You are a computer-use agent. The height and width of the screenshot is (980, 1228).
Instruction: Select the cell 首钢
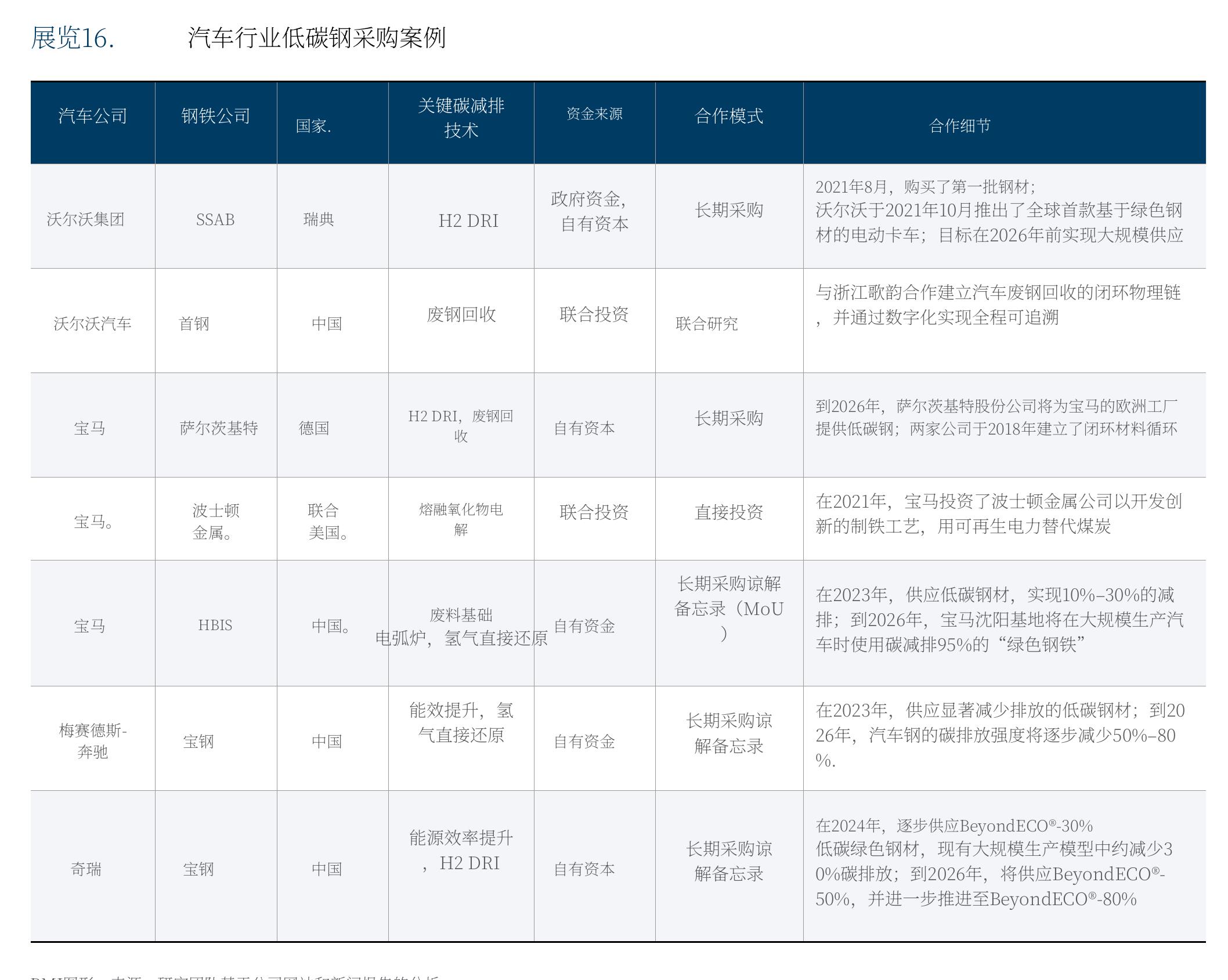pos(194,324)
